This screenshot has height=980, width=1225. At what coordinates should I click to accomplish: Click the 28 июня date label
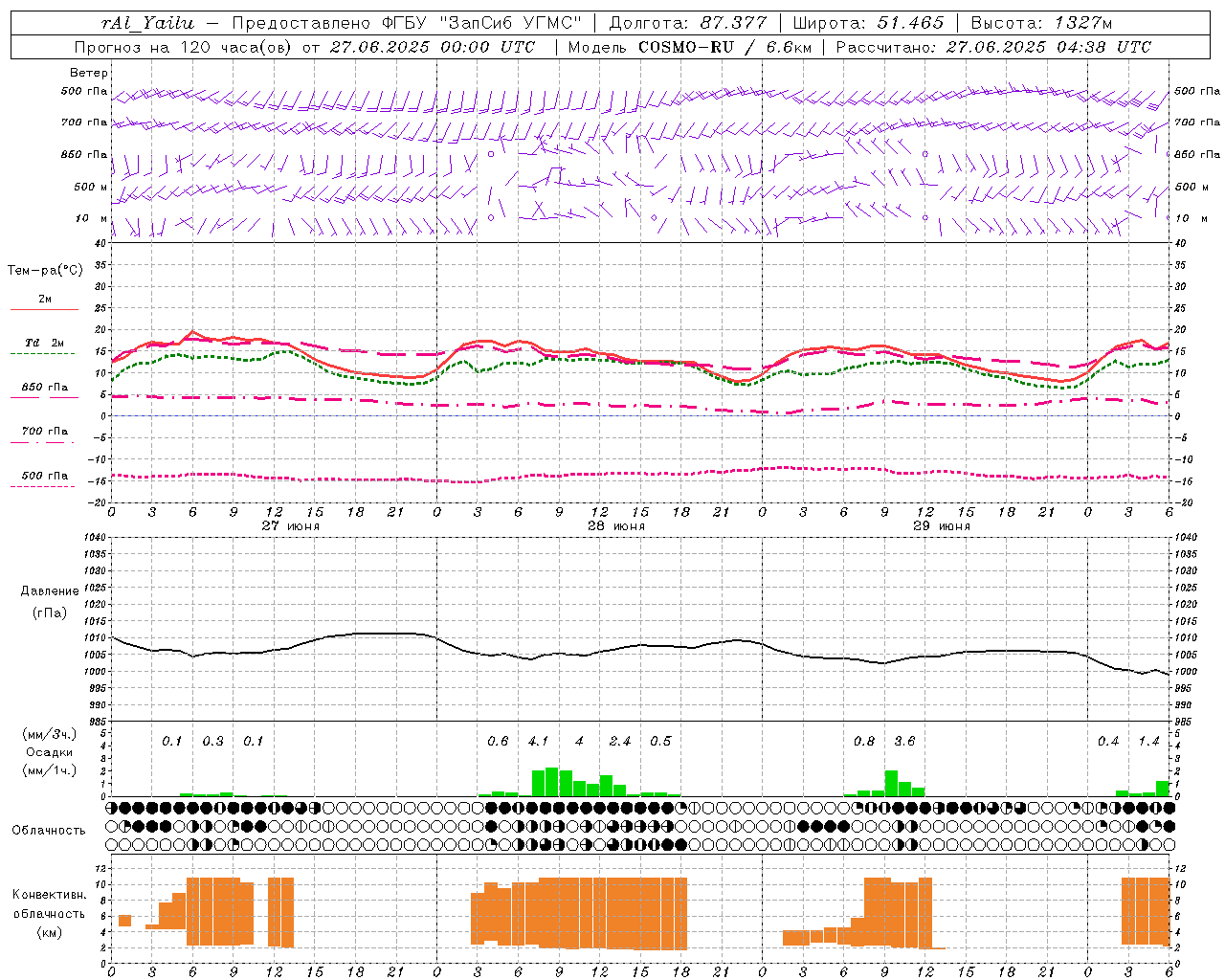pyautogui.click(x=616, y=526)
